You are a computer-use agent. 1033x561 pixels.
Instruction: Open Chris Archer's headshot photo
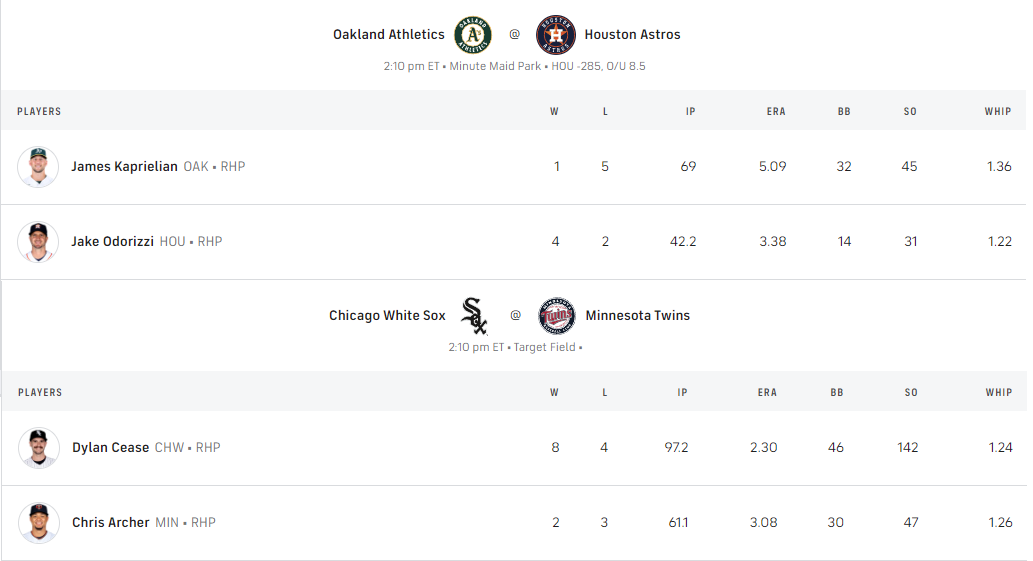click(x=39, y=523)
